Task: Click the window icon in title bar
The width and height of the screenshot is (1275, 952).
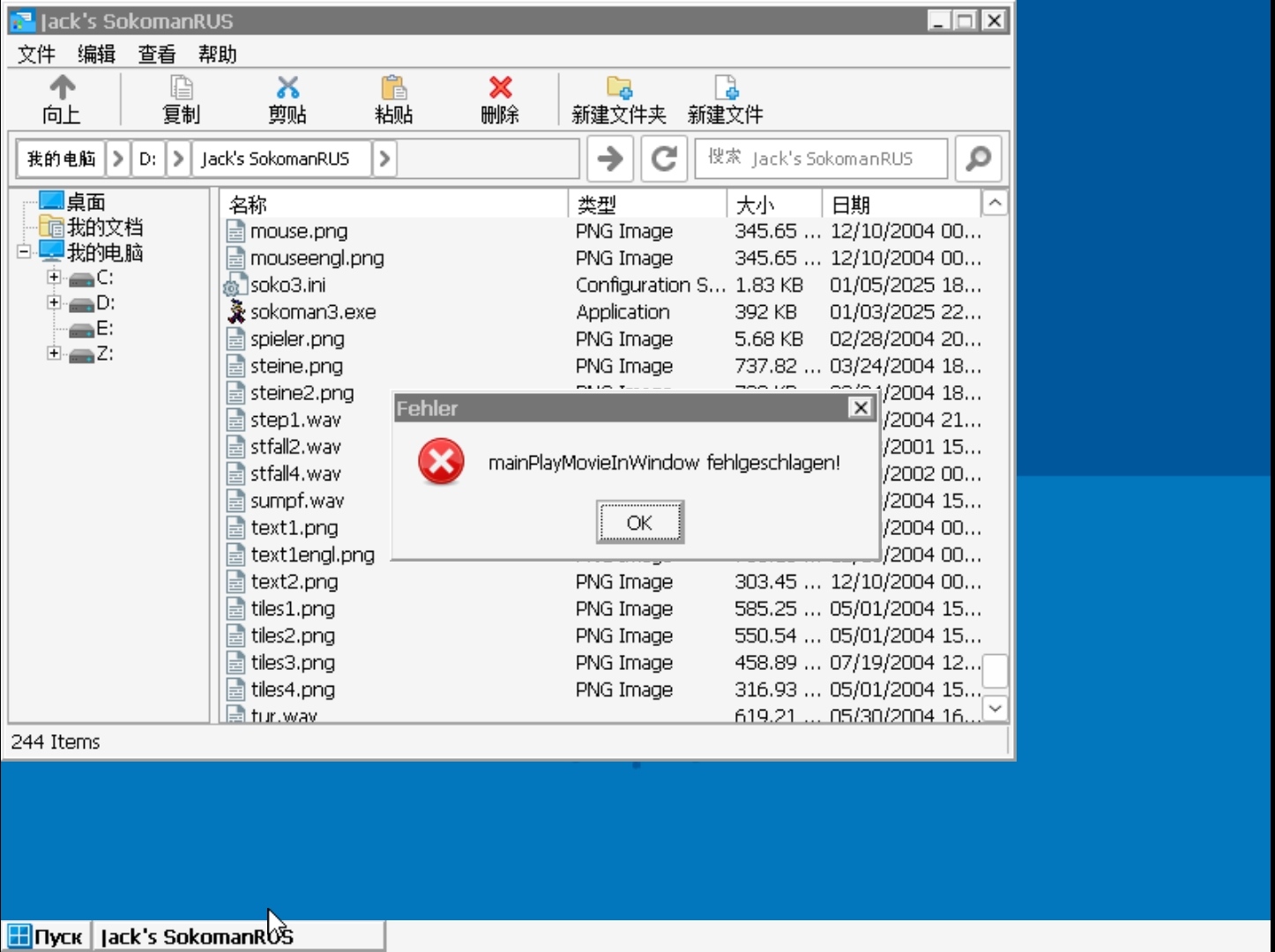Action: (x=22, y=21)
